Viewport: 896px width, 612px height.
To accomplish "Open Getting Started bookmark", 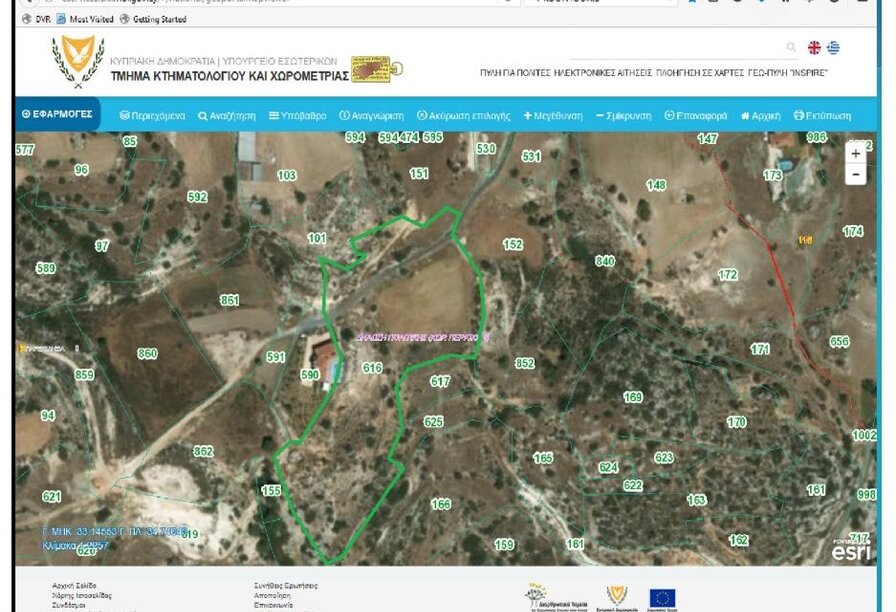I will pyautogui.click(x=153, y=19).
